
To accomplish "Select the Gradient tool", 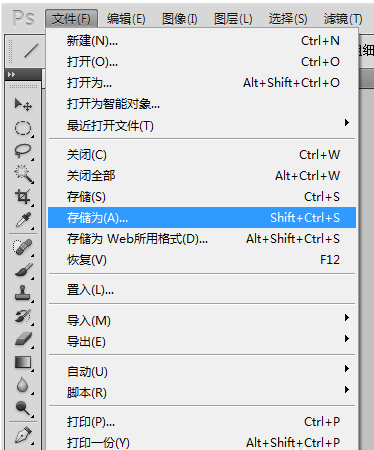I will point(23,362).
